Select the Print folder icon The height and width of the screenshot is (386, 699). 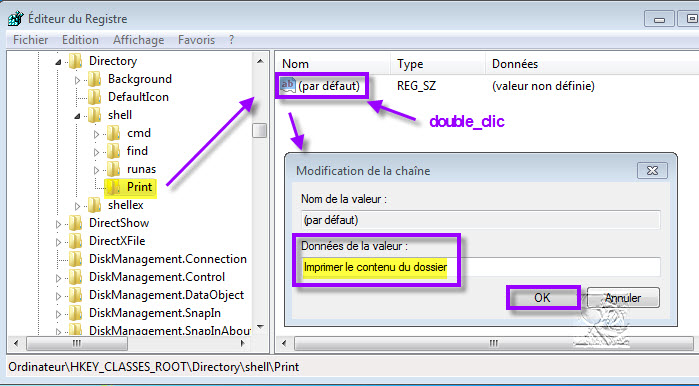pyautogui.click(x=113, y=187)
